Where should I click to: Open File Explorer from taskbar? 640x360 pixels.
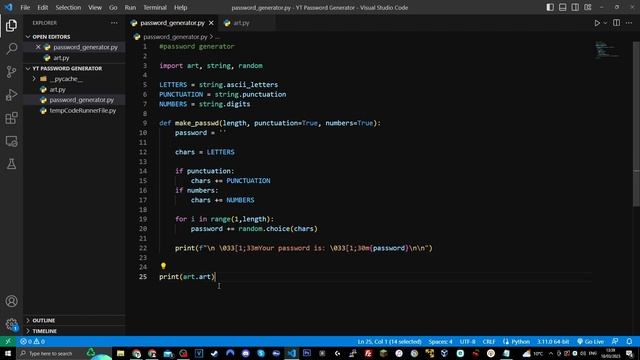120,353
